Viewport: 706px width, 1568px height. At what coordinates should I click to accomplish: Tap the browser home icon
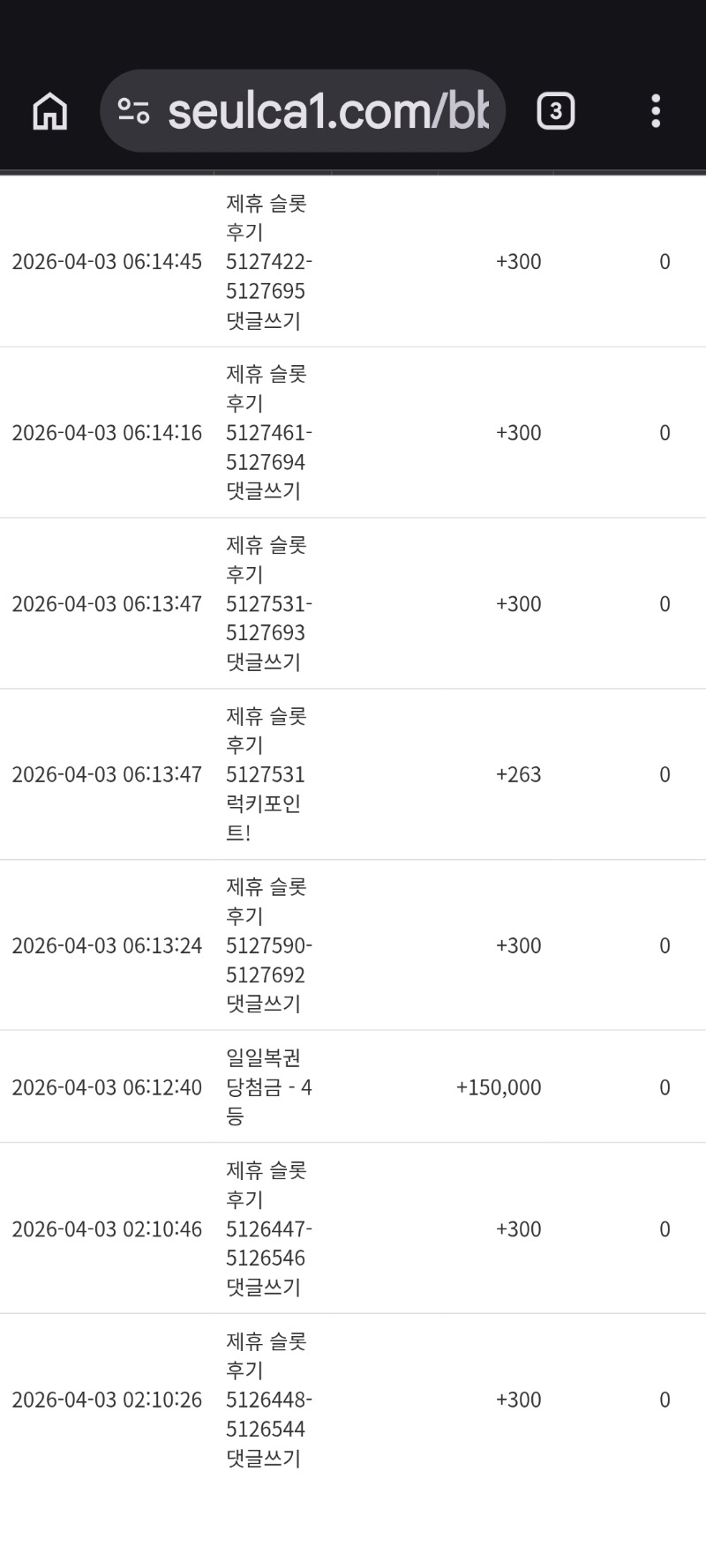click(50, 112)
